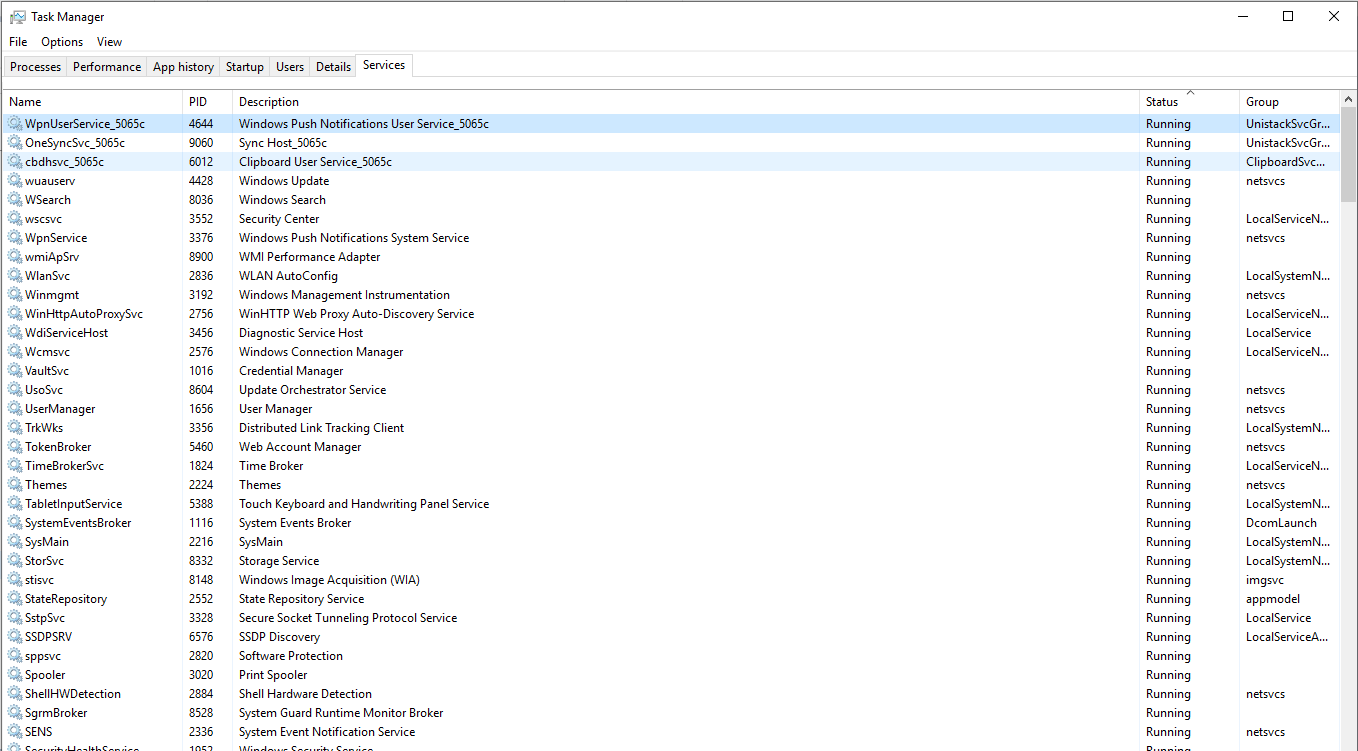Select the StorSvc service name
The image size is (1358, 751).
44,561
